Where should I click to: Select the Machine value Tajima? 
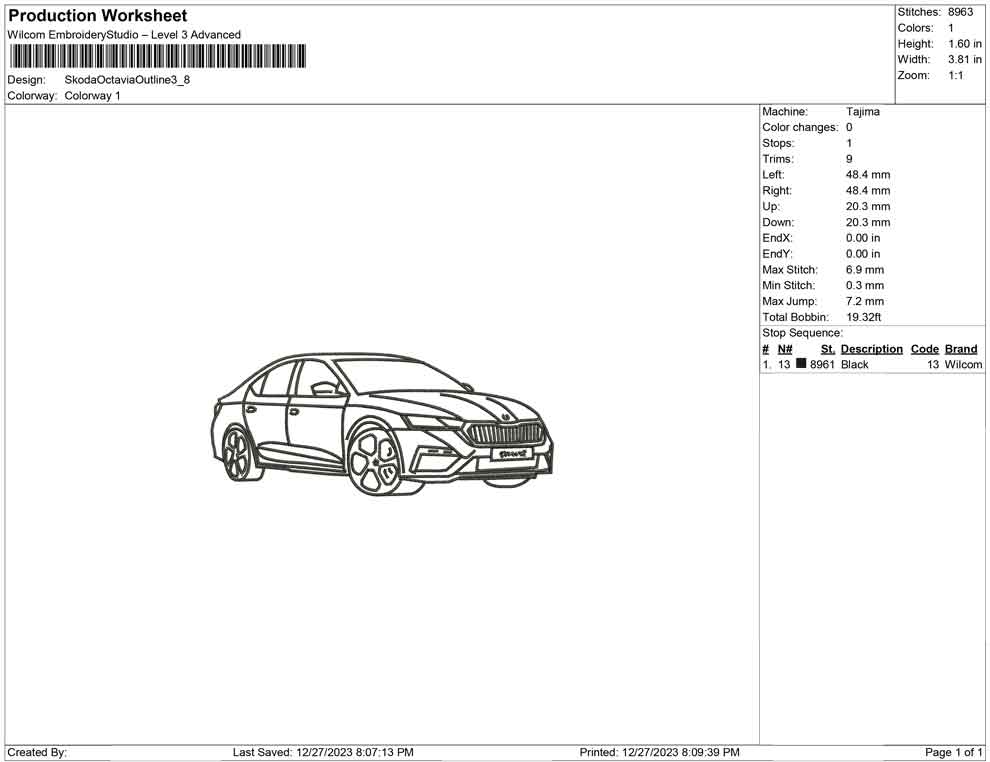click(x=862, y=112)
